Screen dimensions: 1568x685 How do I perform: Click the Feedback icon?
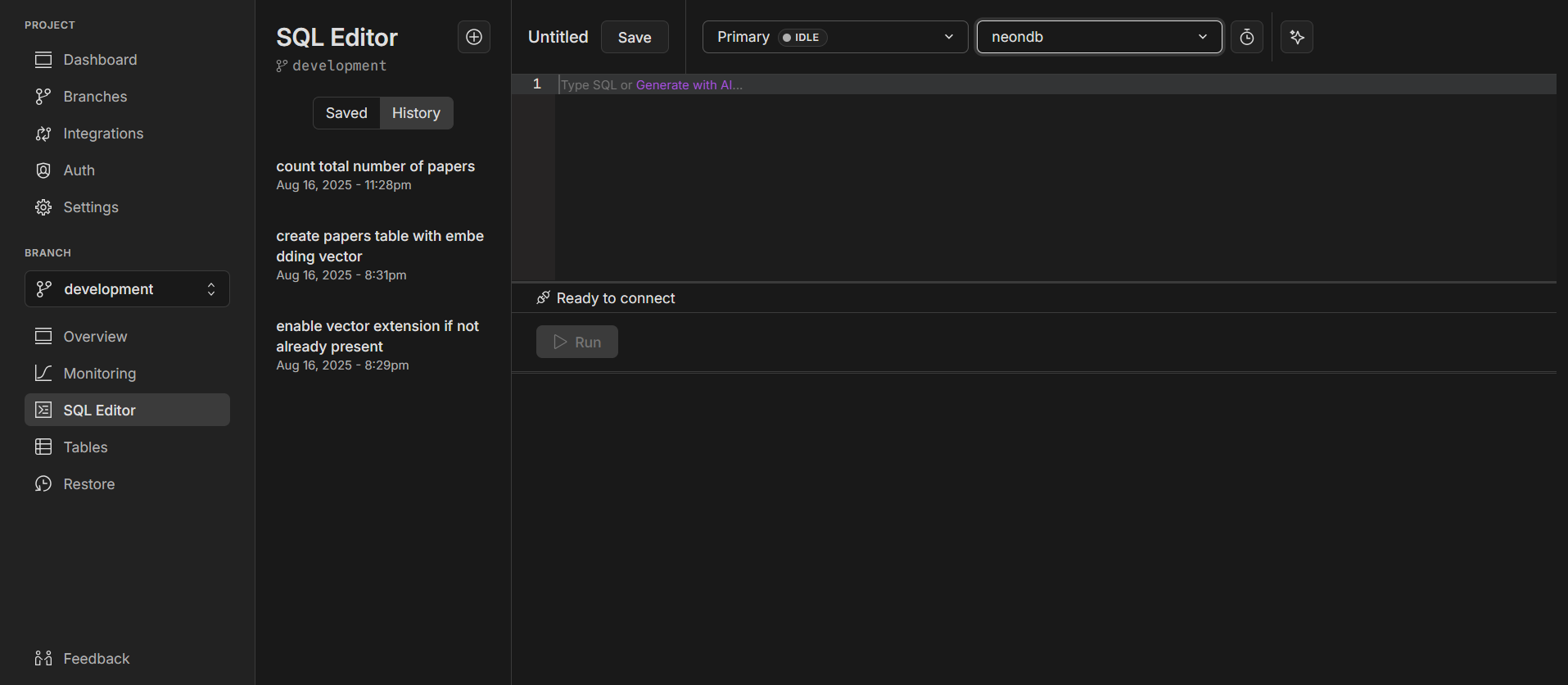point(43,659)
